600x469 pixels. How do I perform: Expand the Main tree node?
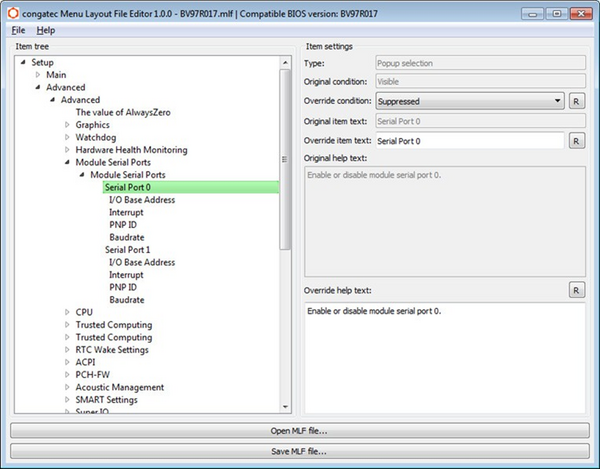tap(38, 75)
